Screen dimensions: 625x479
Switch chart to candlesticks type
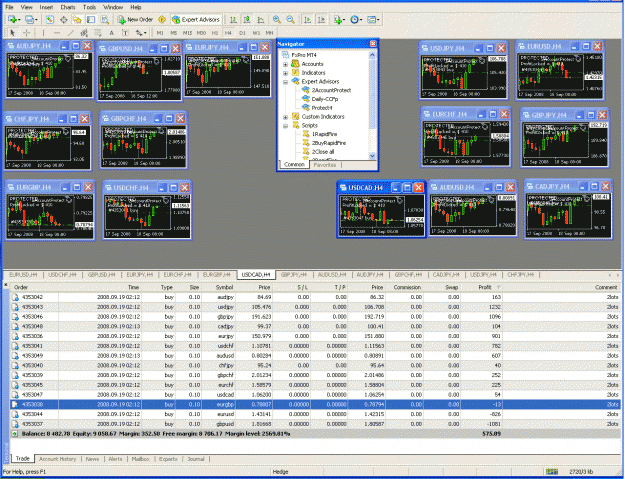247,19
